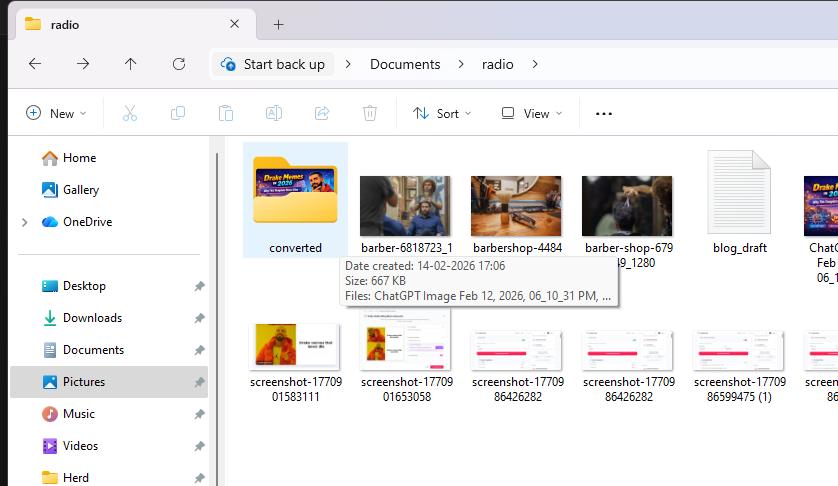838x486 pixels.
Task: Open the Sort dropdown menu
Action: (x=441, y=113)
